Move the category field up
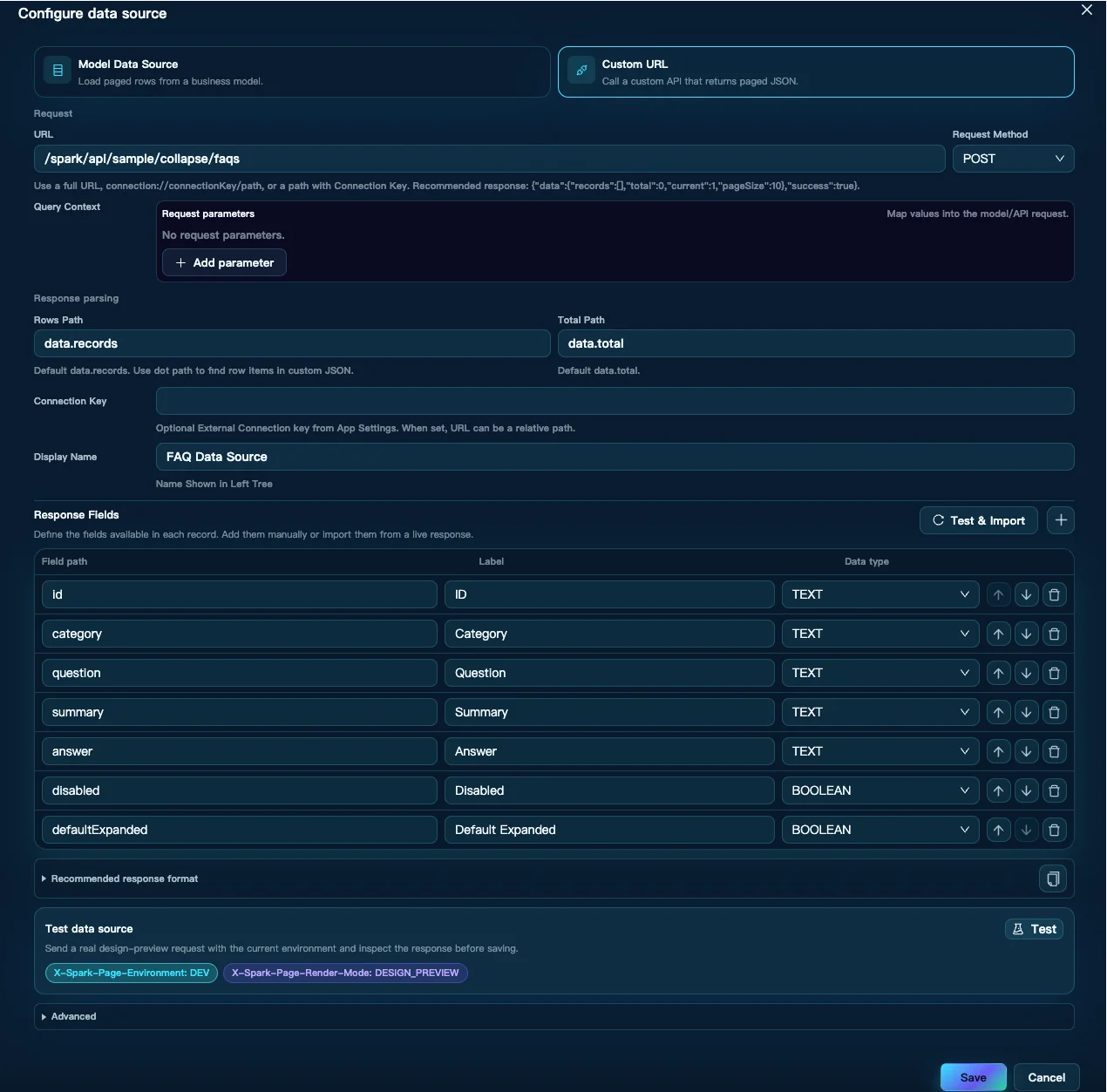This screenshot has width=1107, height=1092. pos(998,634)
